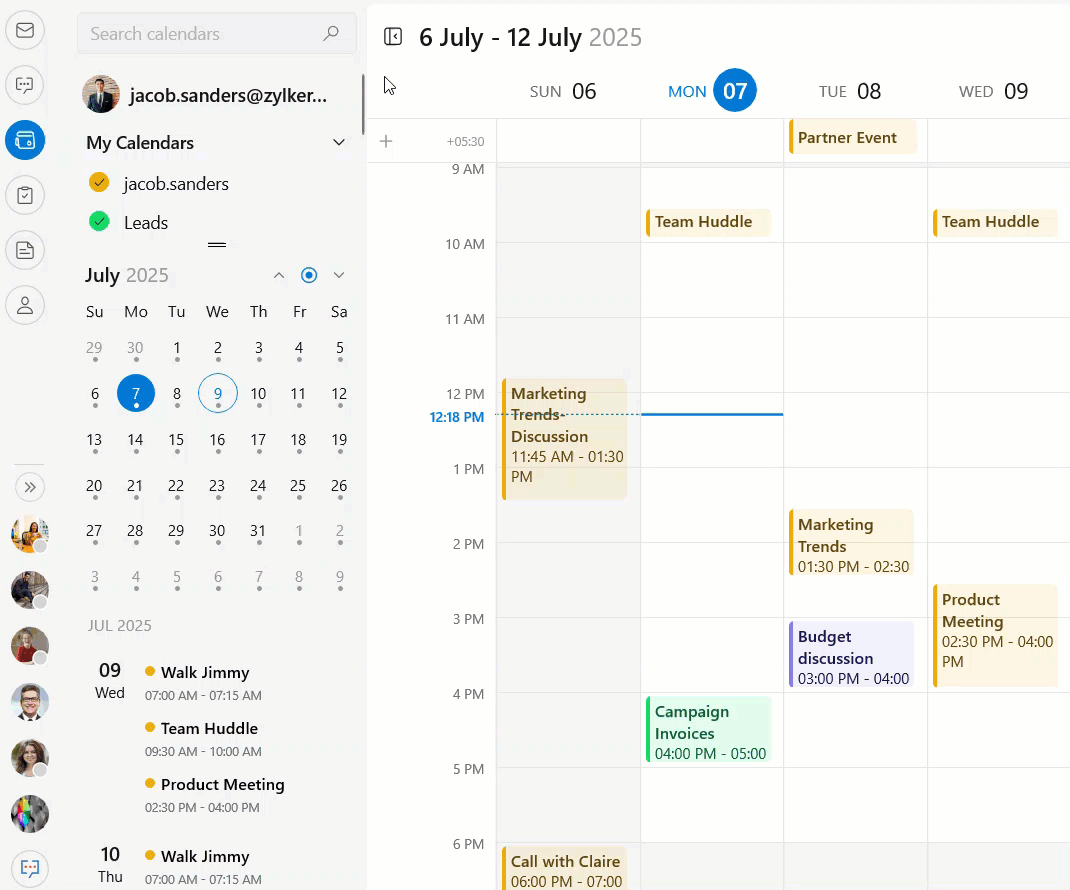
Task: Collapse the left panel toggle icon
Action: pyautogui.click(x=393, y=36)
